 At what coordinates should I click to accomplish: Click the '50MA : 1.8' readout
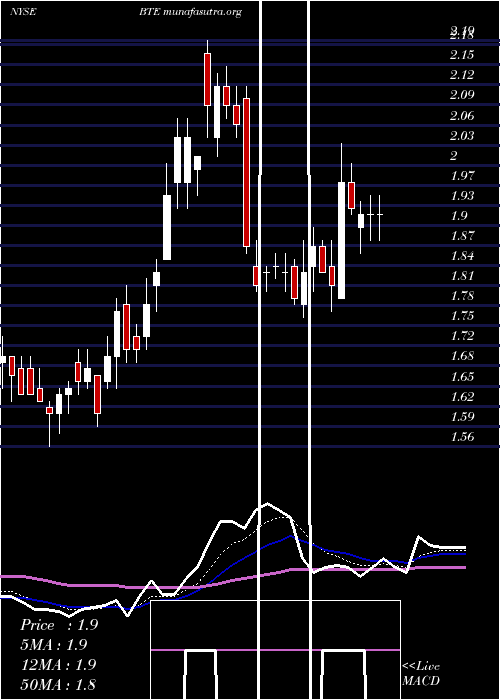click(58, 684)
